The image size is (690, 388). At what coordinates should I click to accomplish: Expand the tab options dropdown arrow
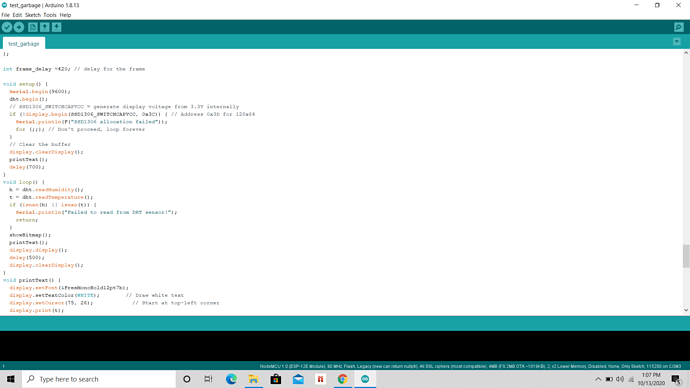[677, 42]
